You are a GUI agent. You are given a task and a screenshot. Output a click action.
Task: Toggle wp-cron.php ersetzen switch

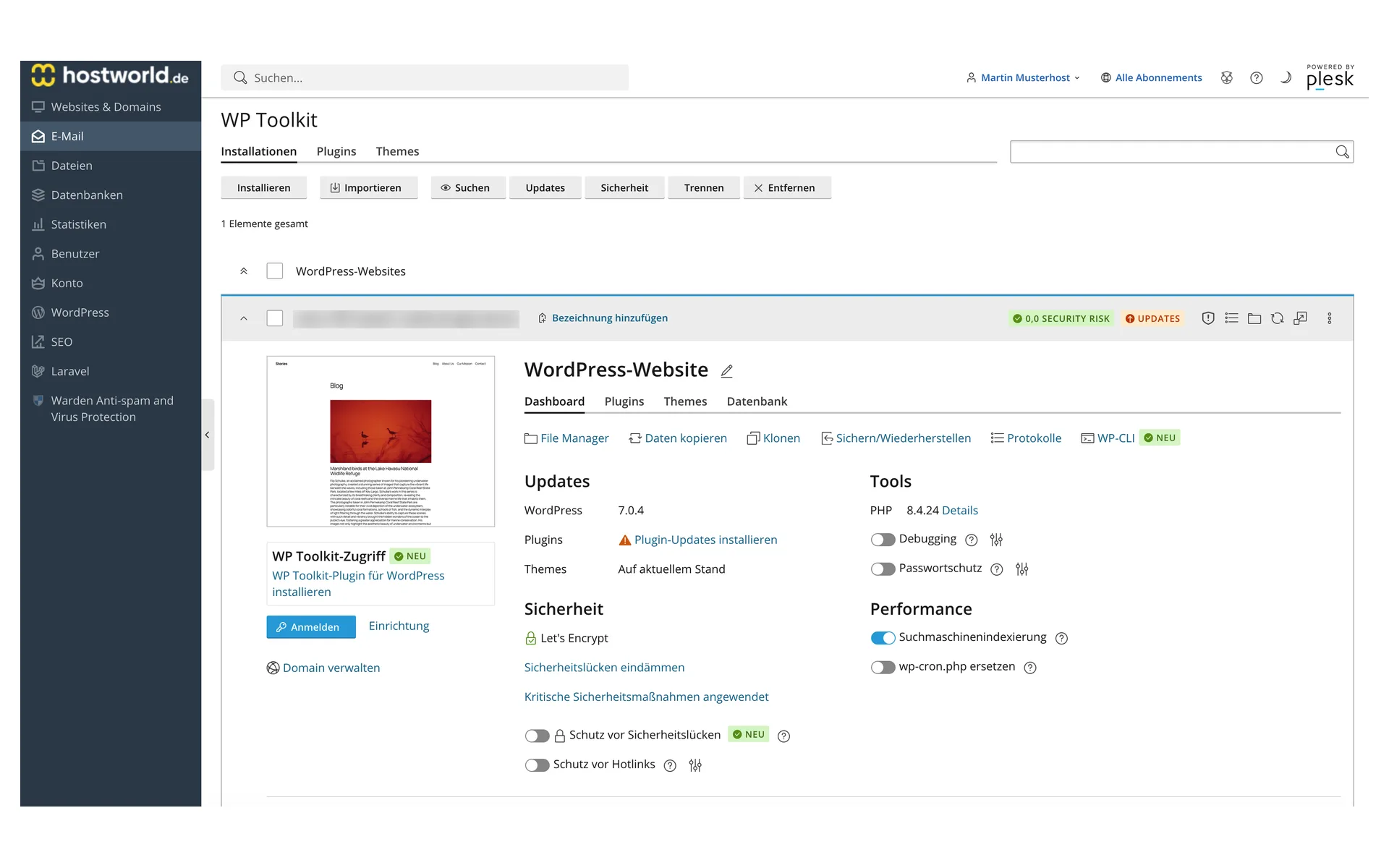click(883, 668)
